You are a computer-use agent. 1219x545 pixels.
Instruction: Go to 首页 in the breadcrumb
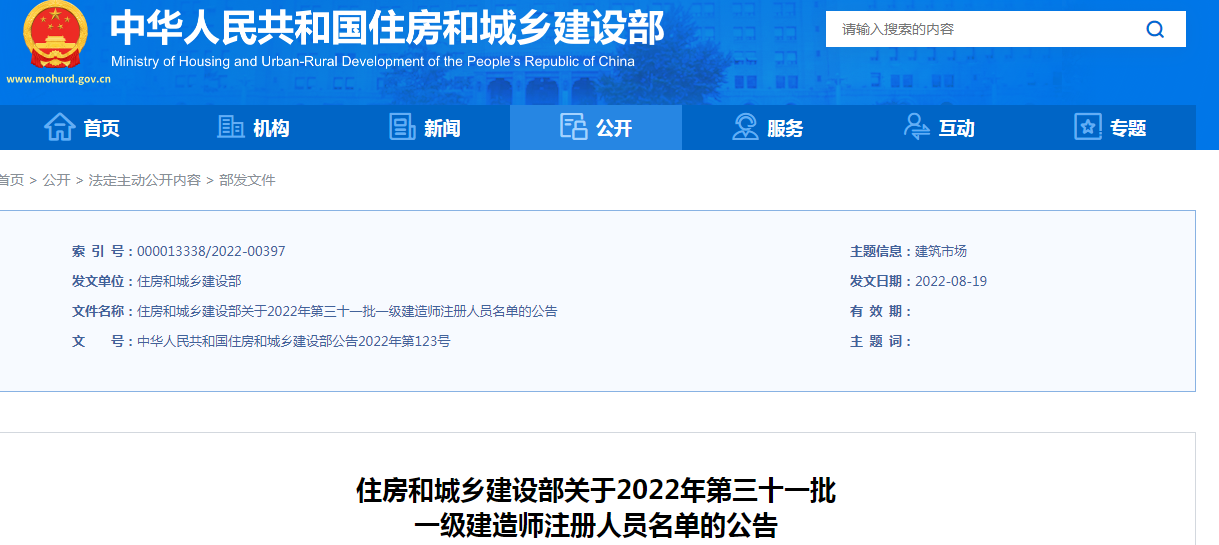12,180
